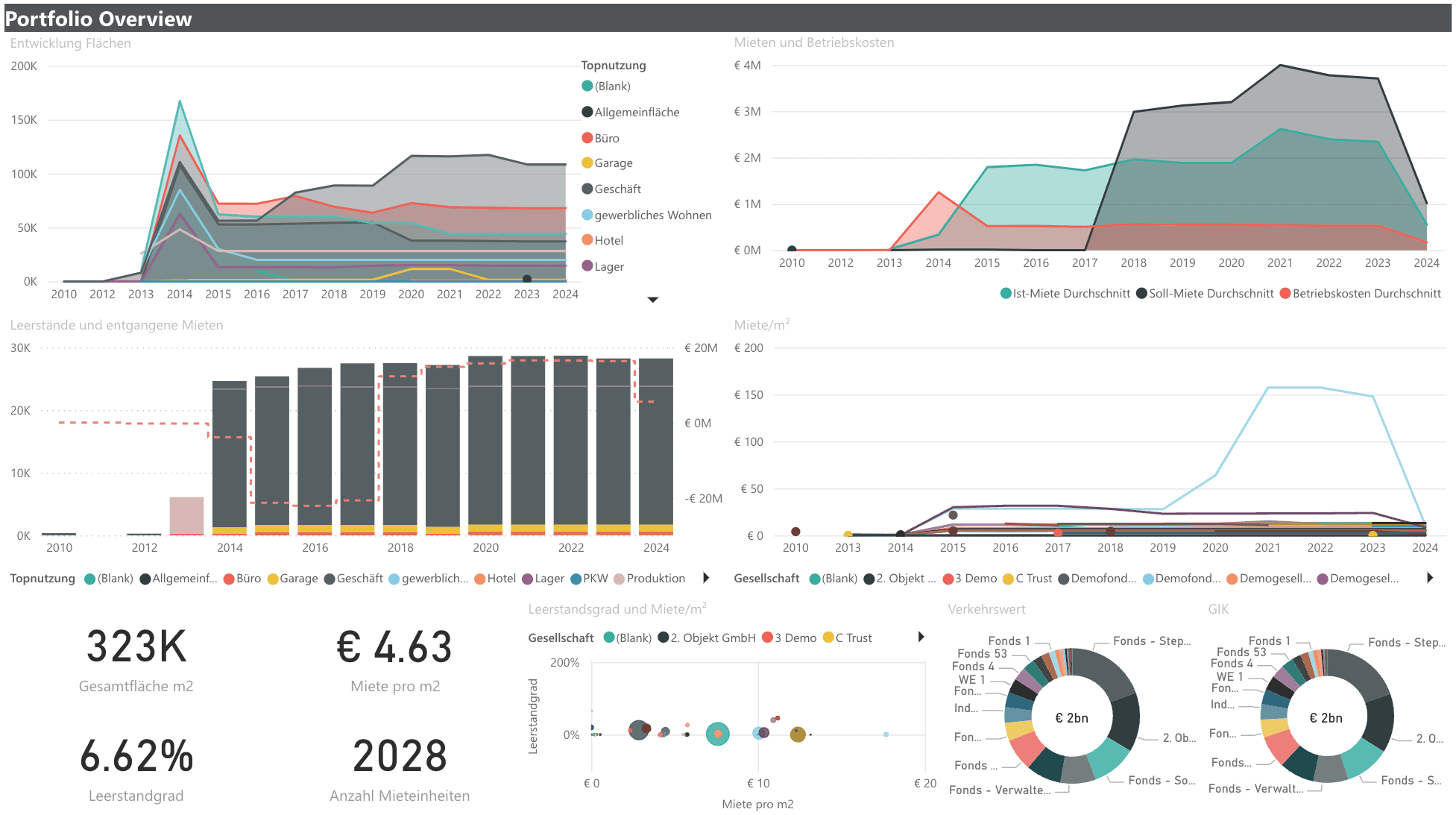Select C Trust in scatter legend
1456x815 pixels.
point(847,638)
